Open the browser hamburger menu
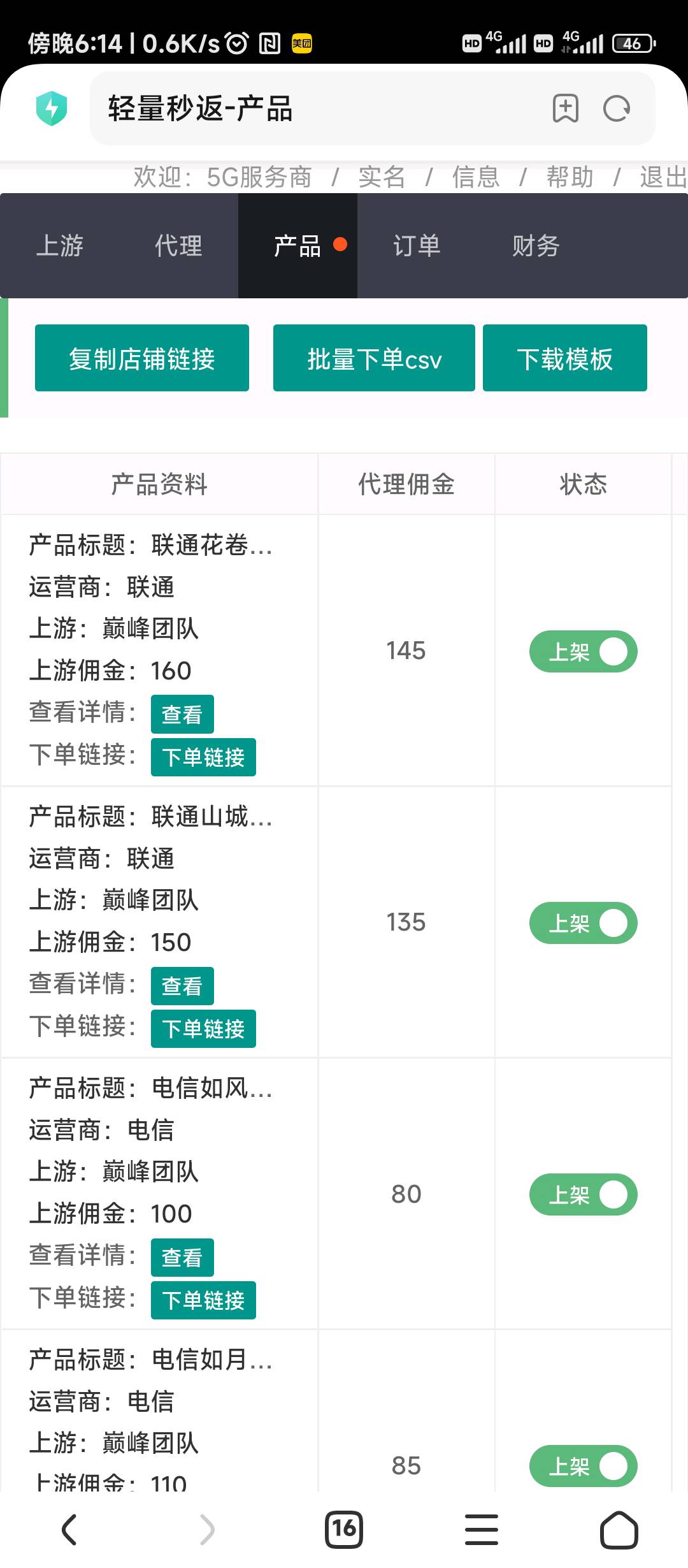The height and width of the screenshot is (1568, 688). pos(482,1530)
